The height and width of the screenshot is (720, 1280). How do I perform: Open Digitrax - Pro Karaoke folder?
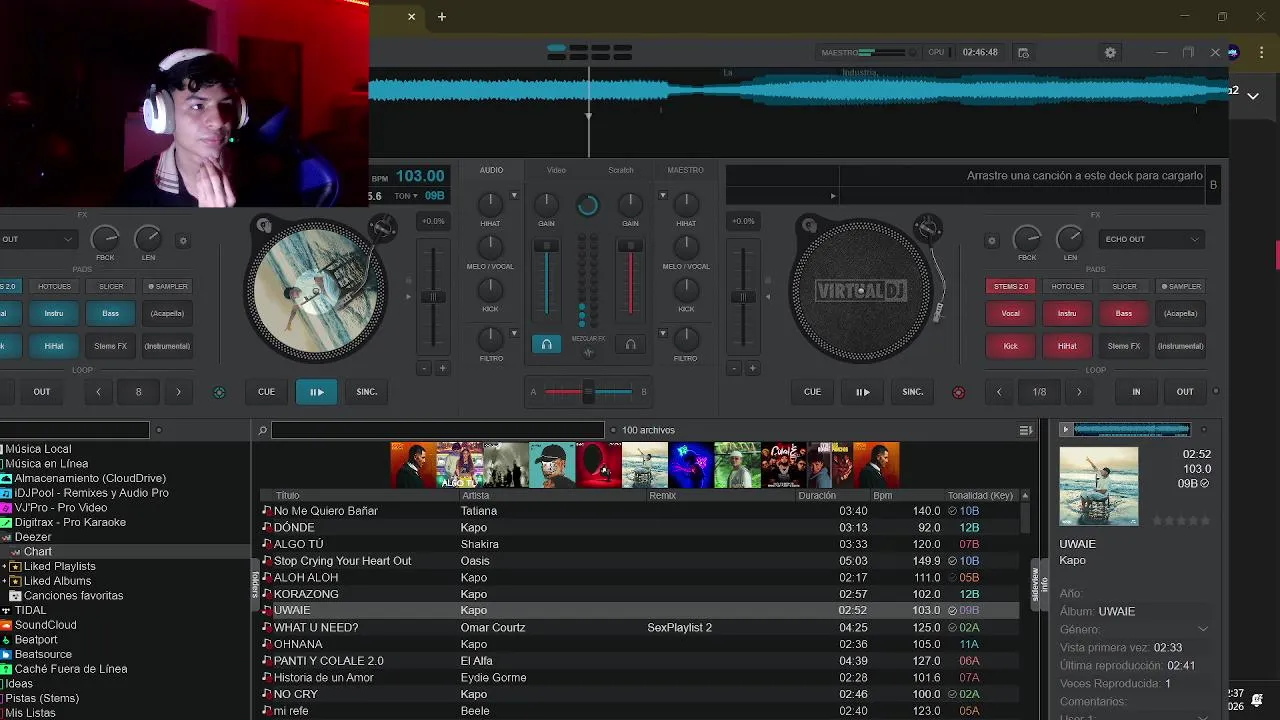[x=70, y=522]
